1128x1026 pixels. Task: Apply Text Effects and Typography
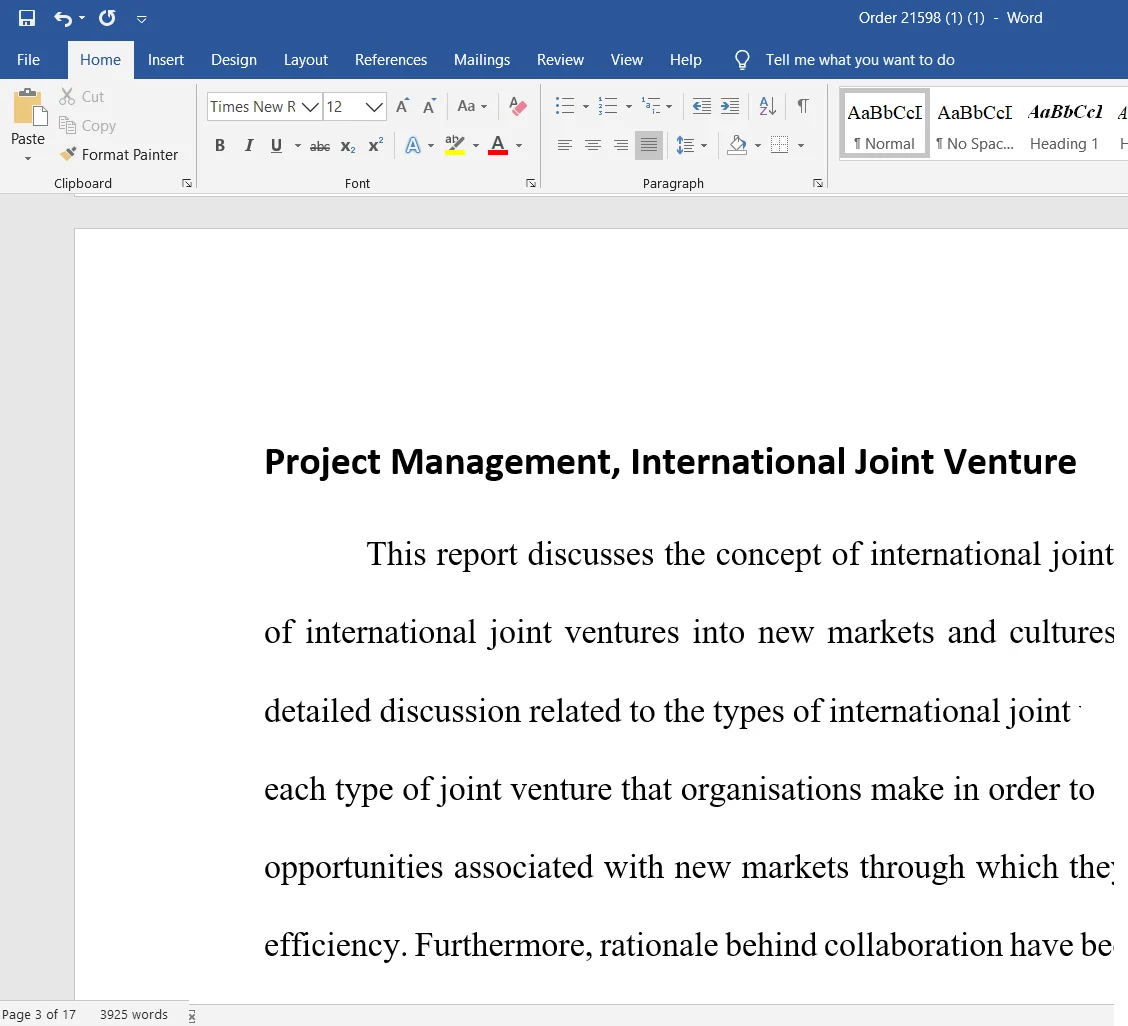pyautogui.click(x=413, y=145)
